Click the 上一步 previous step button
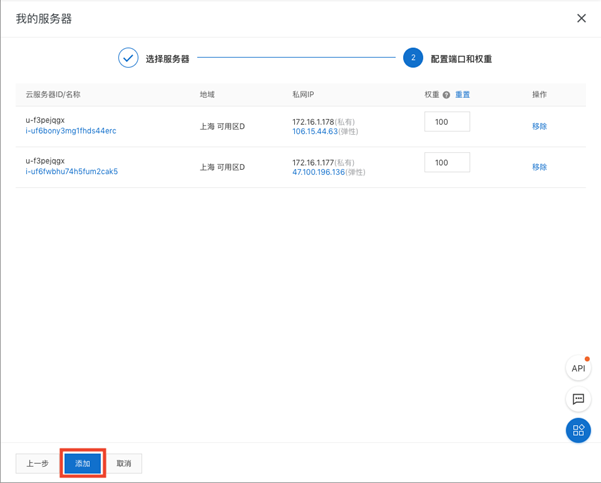The width and height of the screenshot is (601, 483). (38, 463)
